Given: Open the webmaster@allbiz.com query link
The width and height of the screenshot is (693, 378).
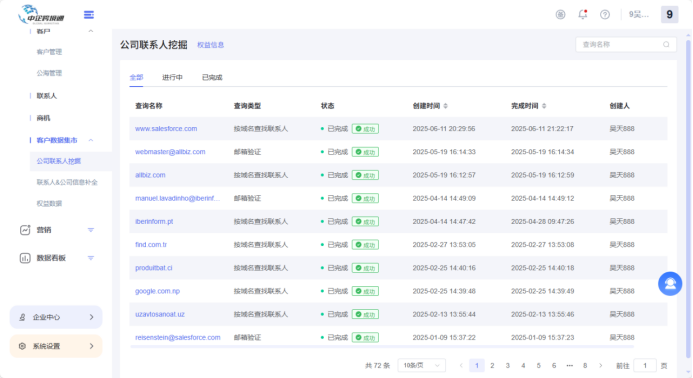Looking at the screenshot, I should tap(170, 152).
